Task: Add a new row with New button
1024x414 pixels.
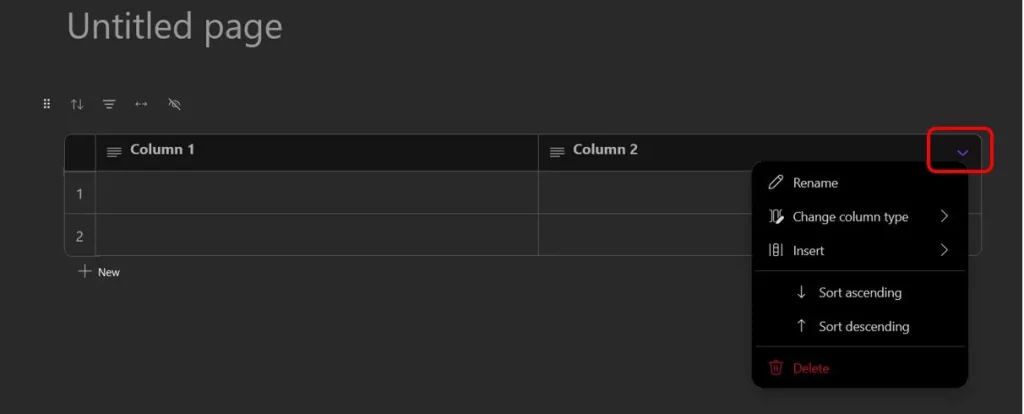Action: [x=99, y=272]
